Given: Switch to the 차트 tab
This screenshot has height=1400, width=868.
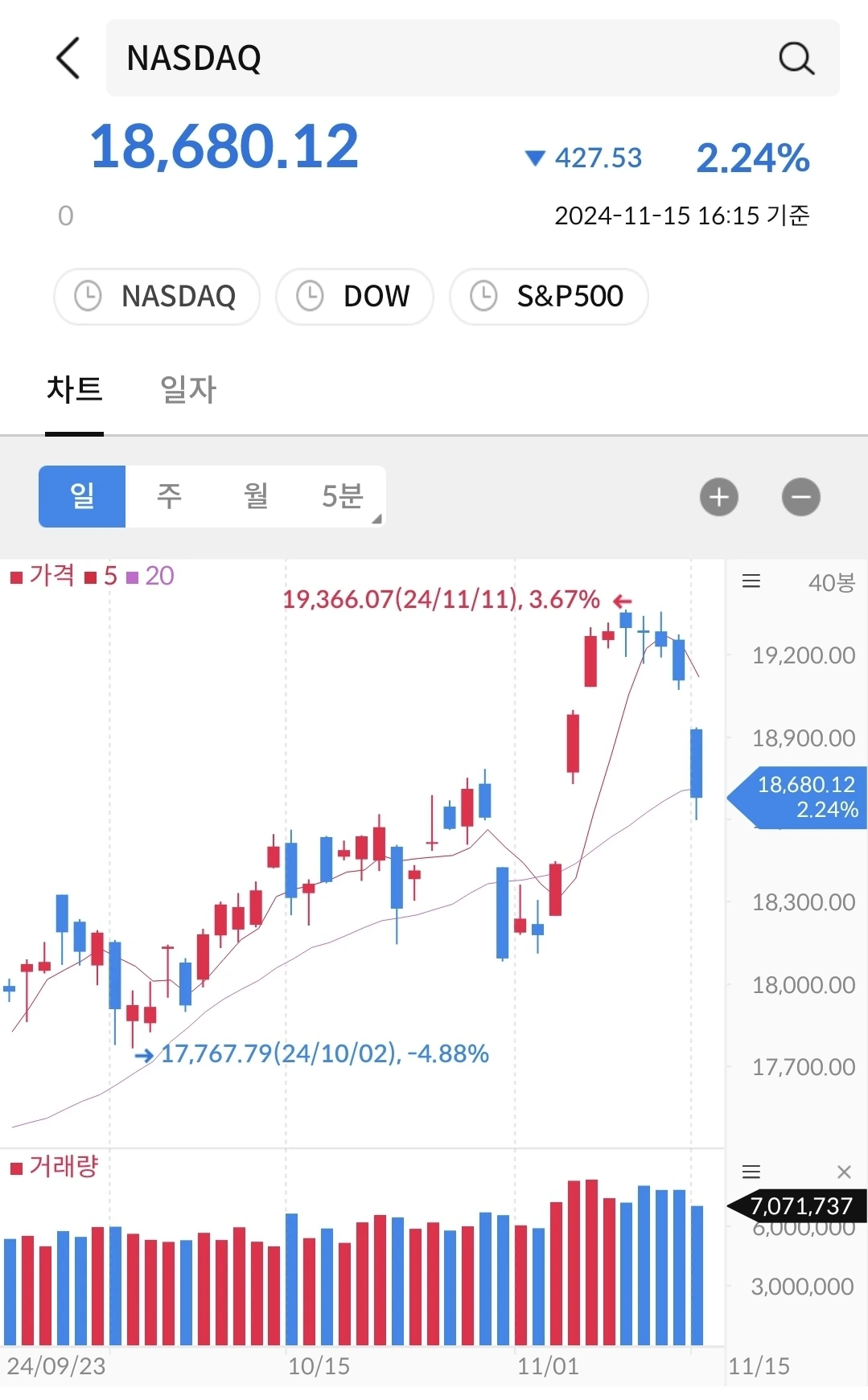Looking at the screenshot, I should click(75, 390).
